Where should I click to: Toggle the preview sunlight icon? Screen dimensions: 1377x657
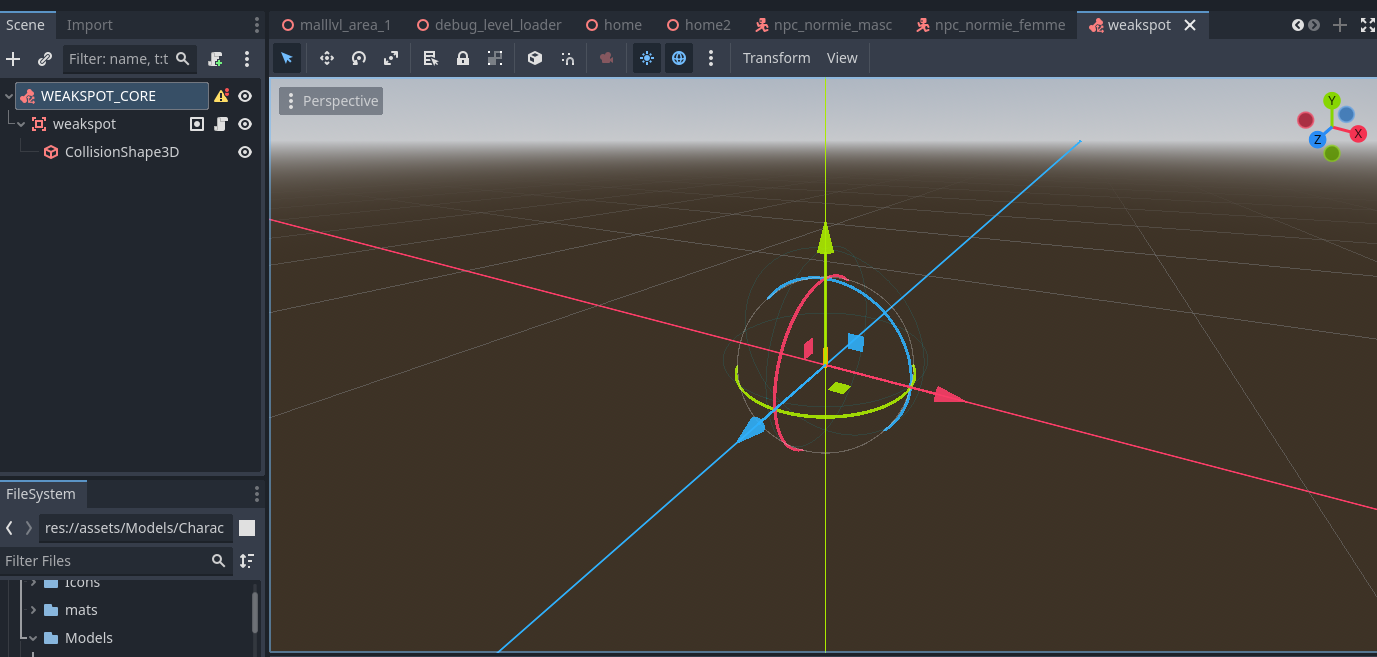point(647,58)
